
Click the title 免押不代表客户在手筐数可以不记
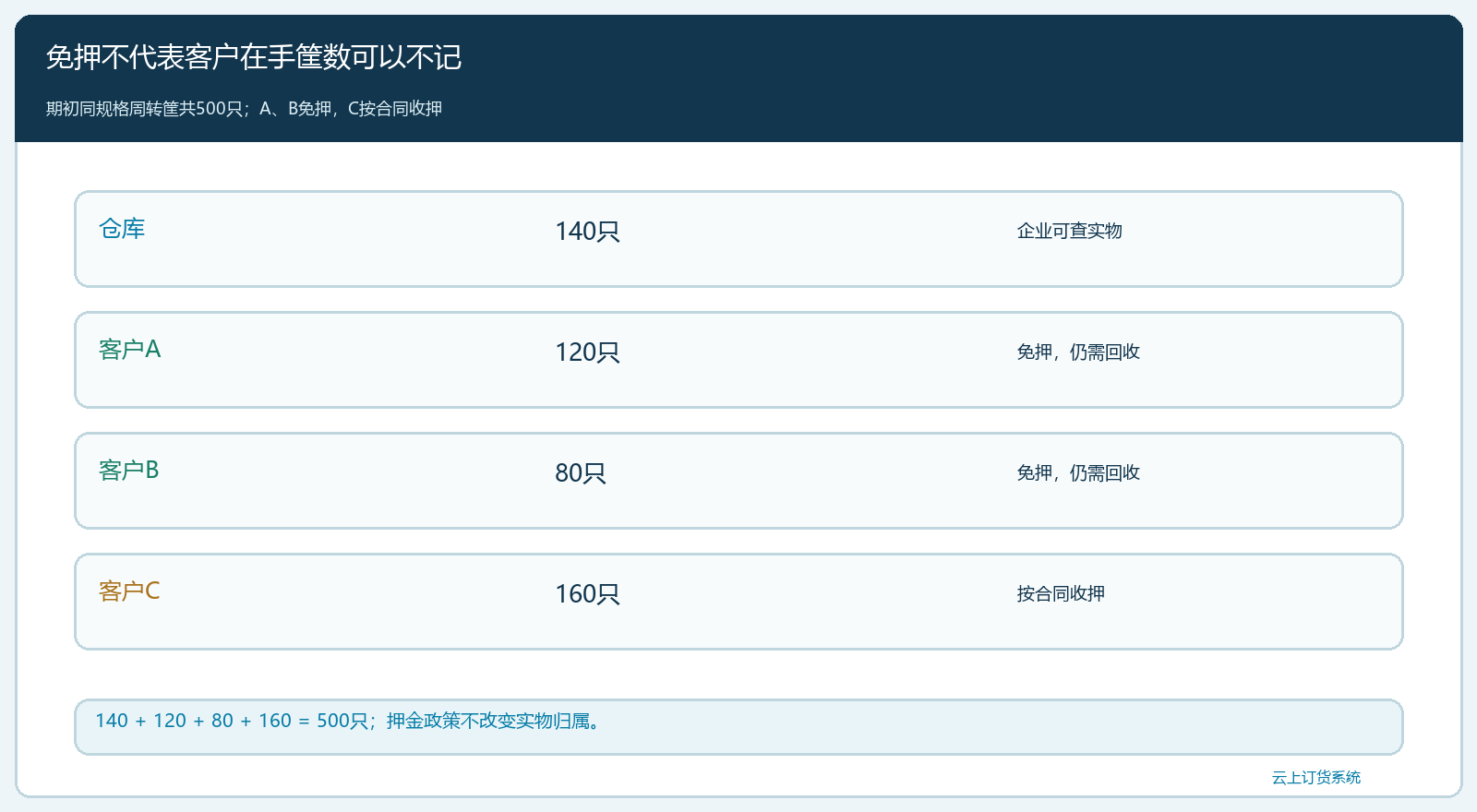[x=254, y=57]
